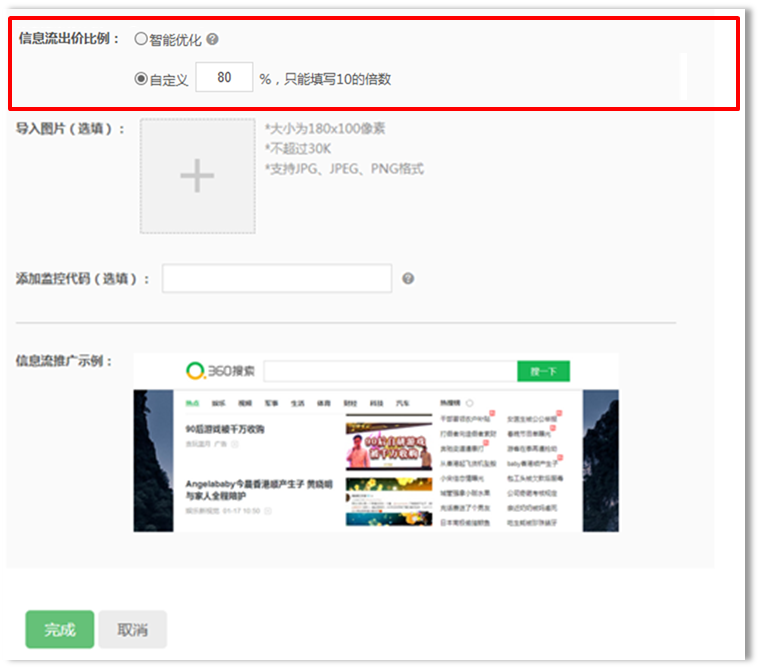
Task: Click the refresh circle icon beside 热搜榜
Action: [x=470, y=403]
